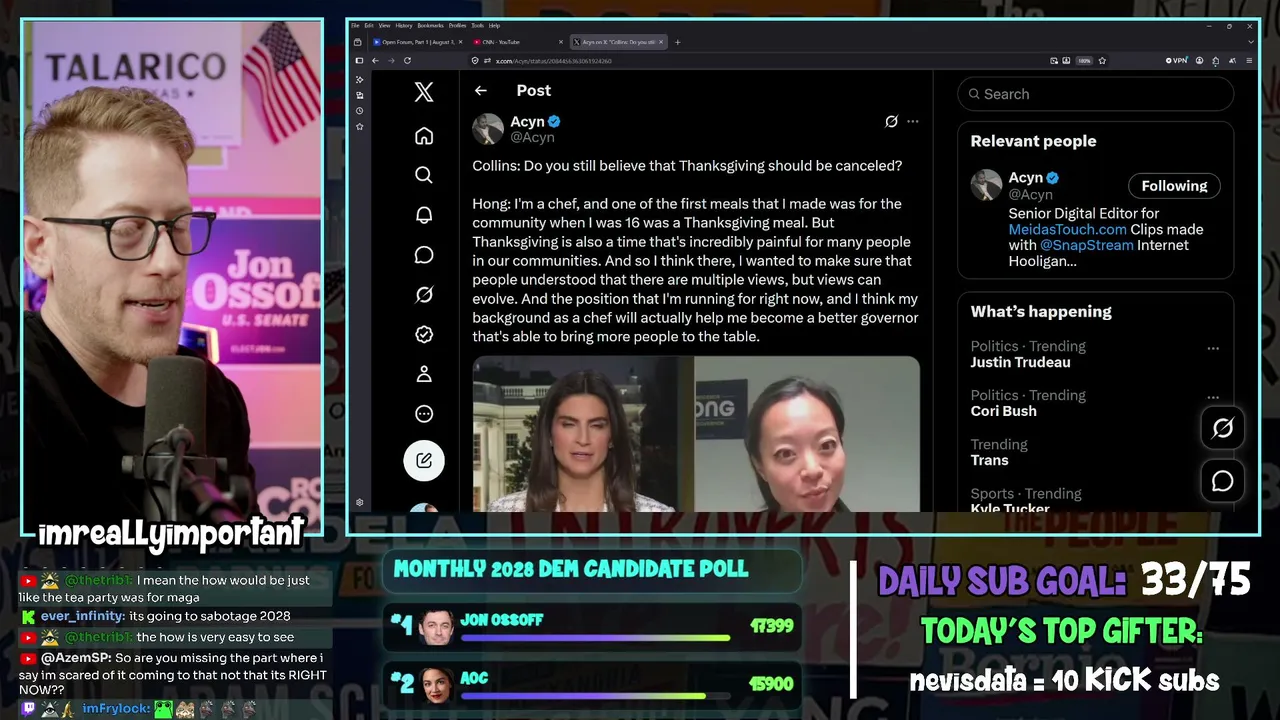Open the floating chat messages button

[x=1222, y=481]
